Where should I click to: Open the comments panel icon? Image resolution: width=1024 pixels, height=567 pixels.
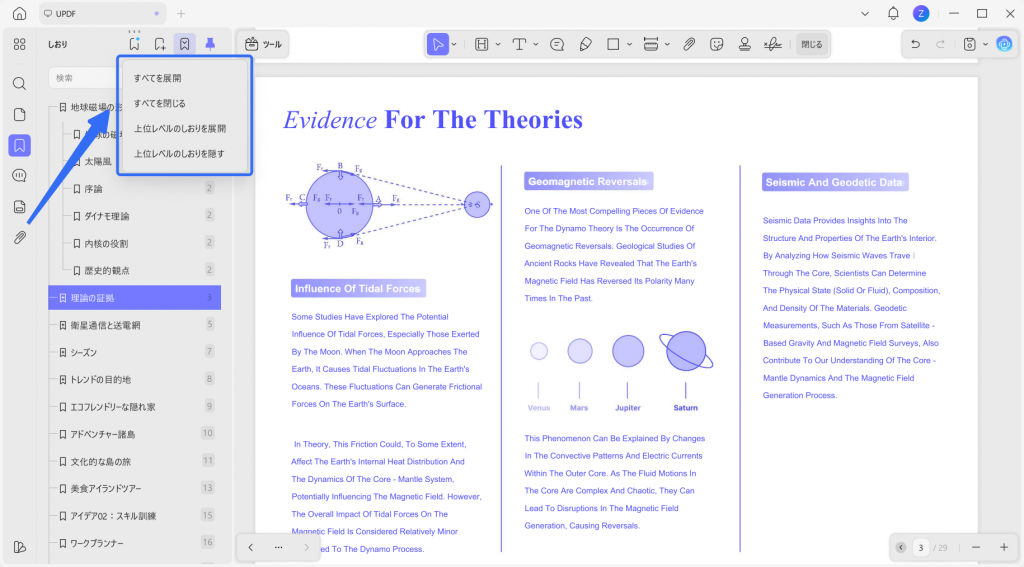tap(20, 176)
